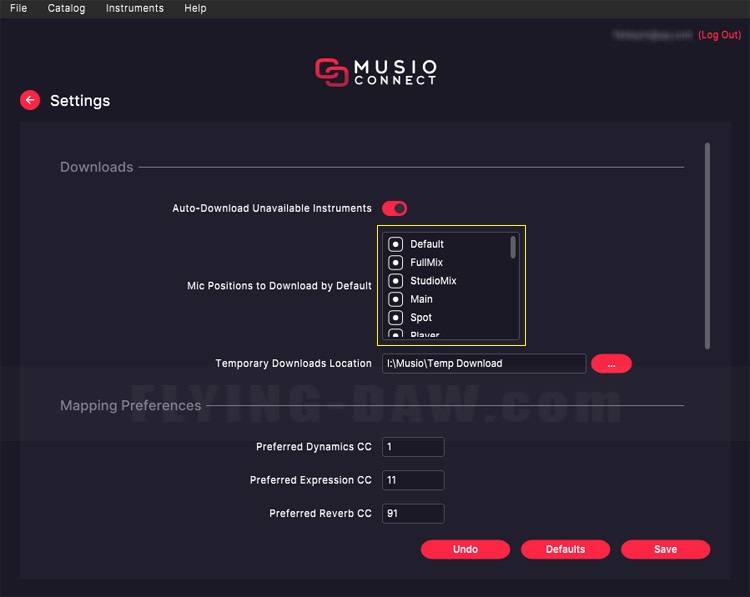The width and height of the screenshot is (750, 597).
Task: Click the Downloads section heading
Action: (97, 167)
